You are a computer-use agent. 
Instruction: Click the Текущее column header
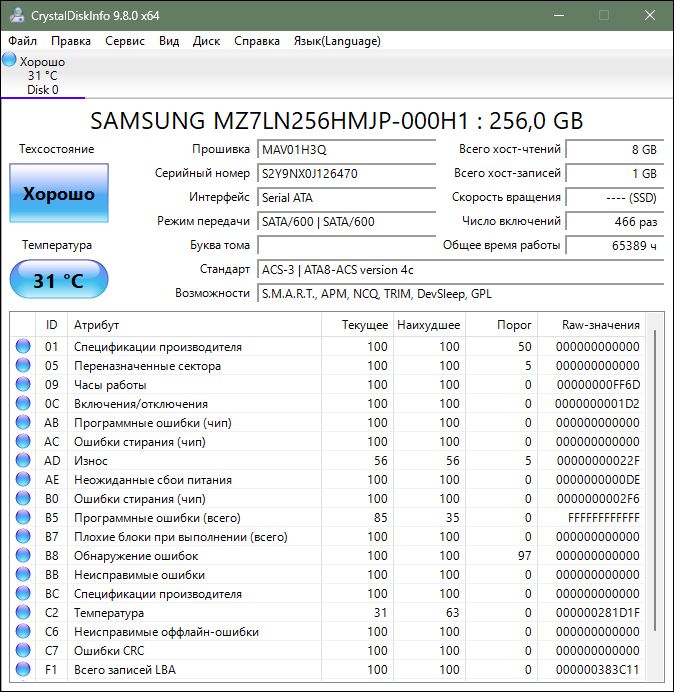[x=357, y=325]
